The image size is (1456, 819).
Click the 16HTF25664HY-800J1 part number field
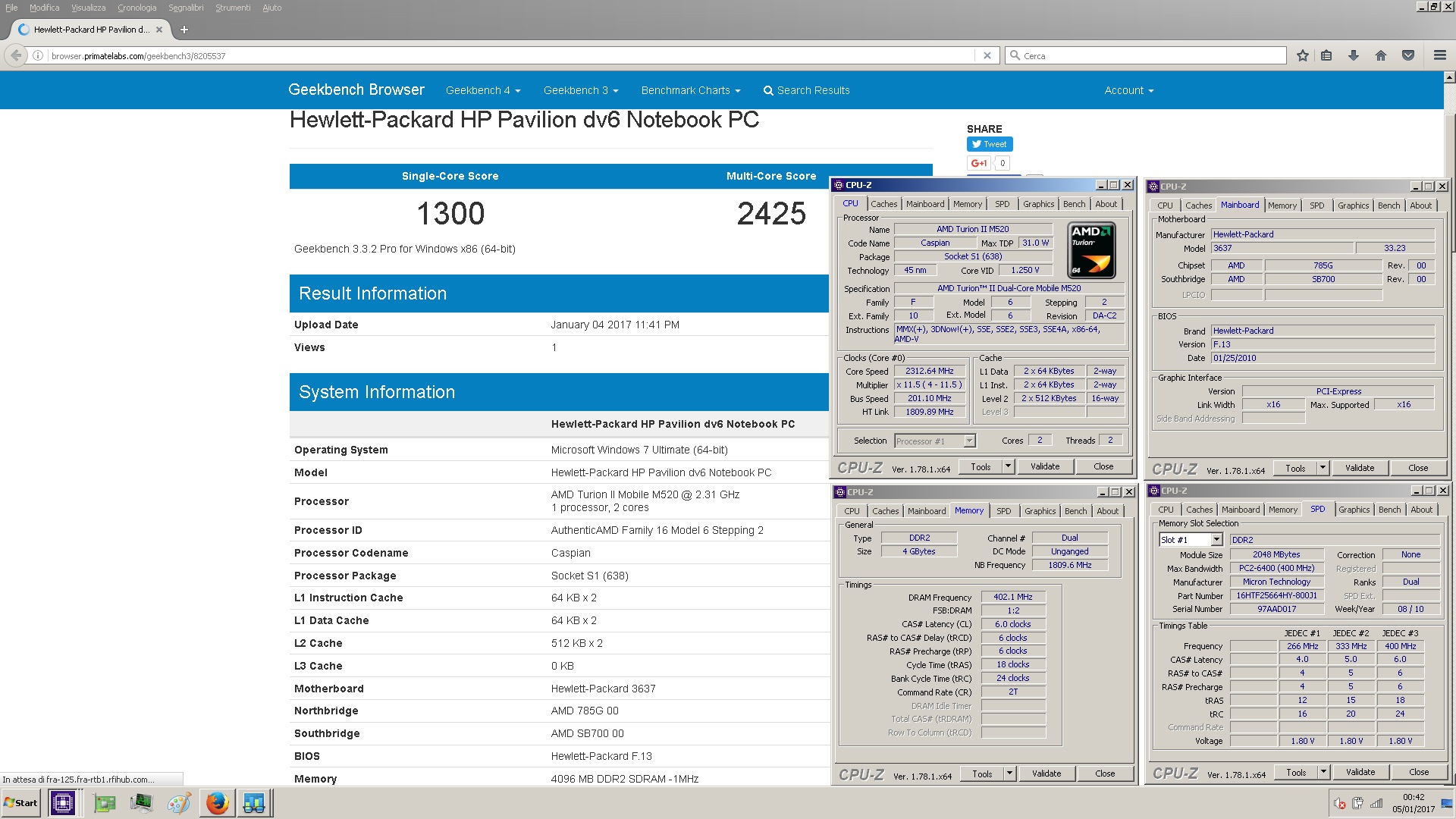tap(1276, 595)
